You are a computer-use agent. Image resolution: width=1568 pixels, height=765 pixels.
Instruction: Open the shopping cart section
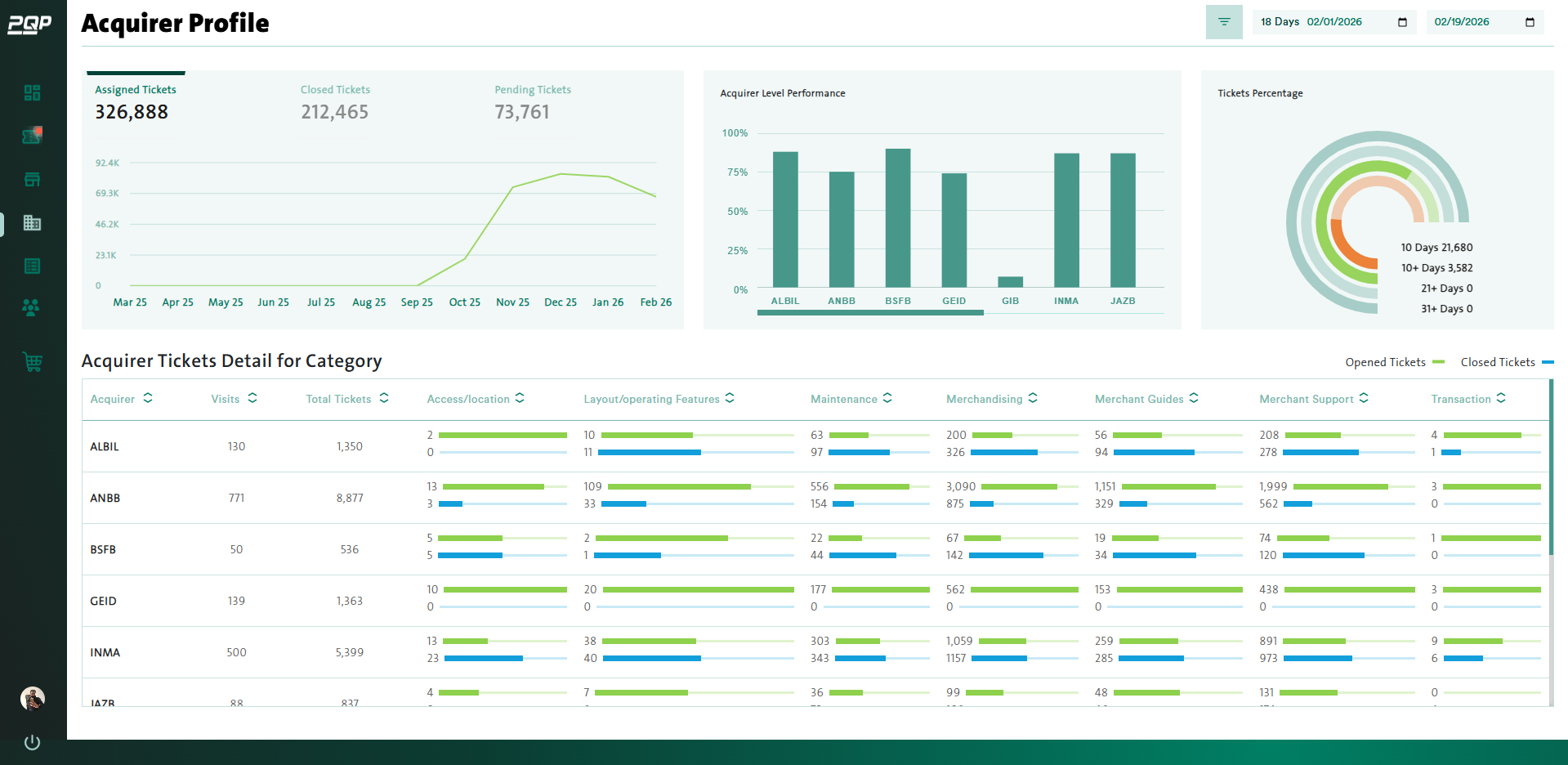point(32,360)
